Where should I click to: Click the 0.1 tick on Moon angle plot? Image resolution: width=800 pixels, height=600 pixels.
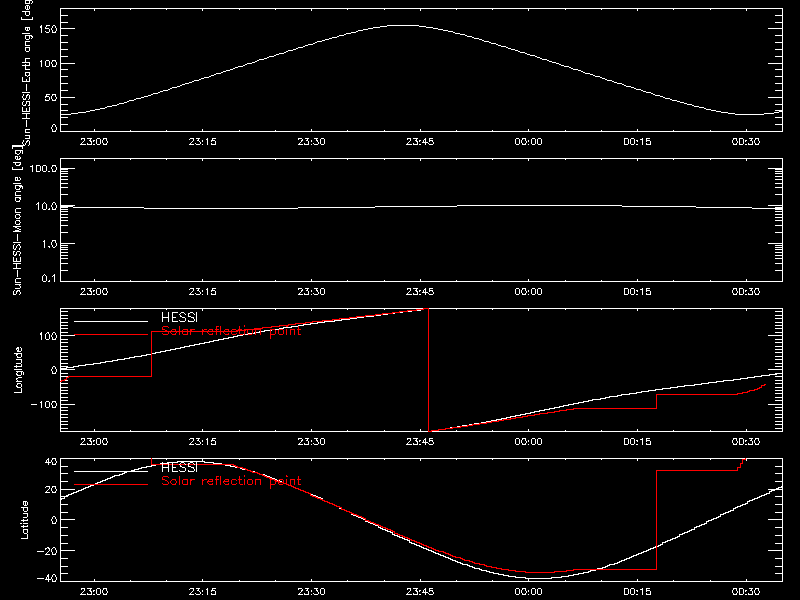(x=49, y=278)
